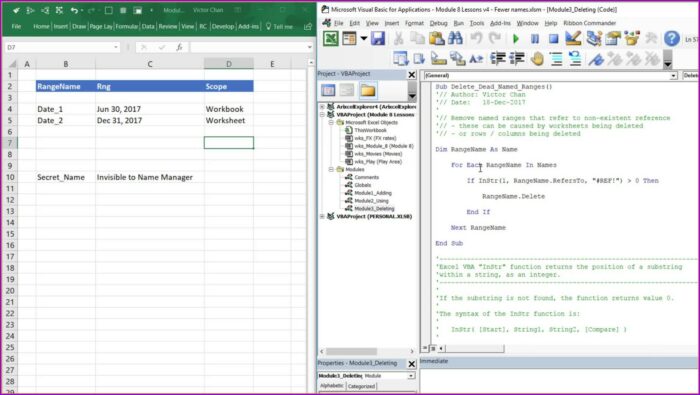The height and width of the screenshot is (395, 700).
Task: Click the View Microsoft Excel icon in VBA toolbar
Action: [331, 39]
